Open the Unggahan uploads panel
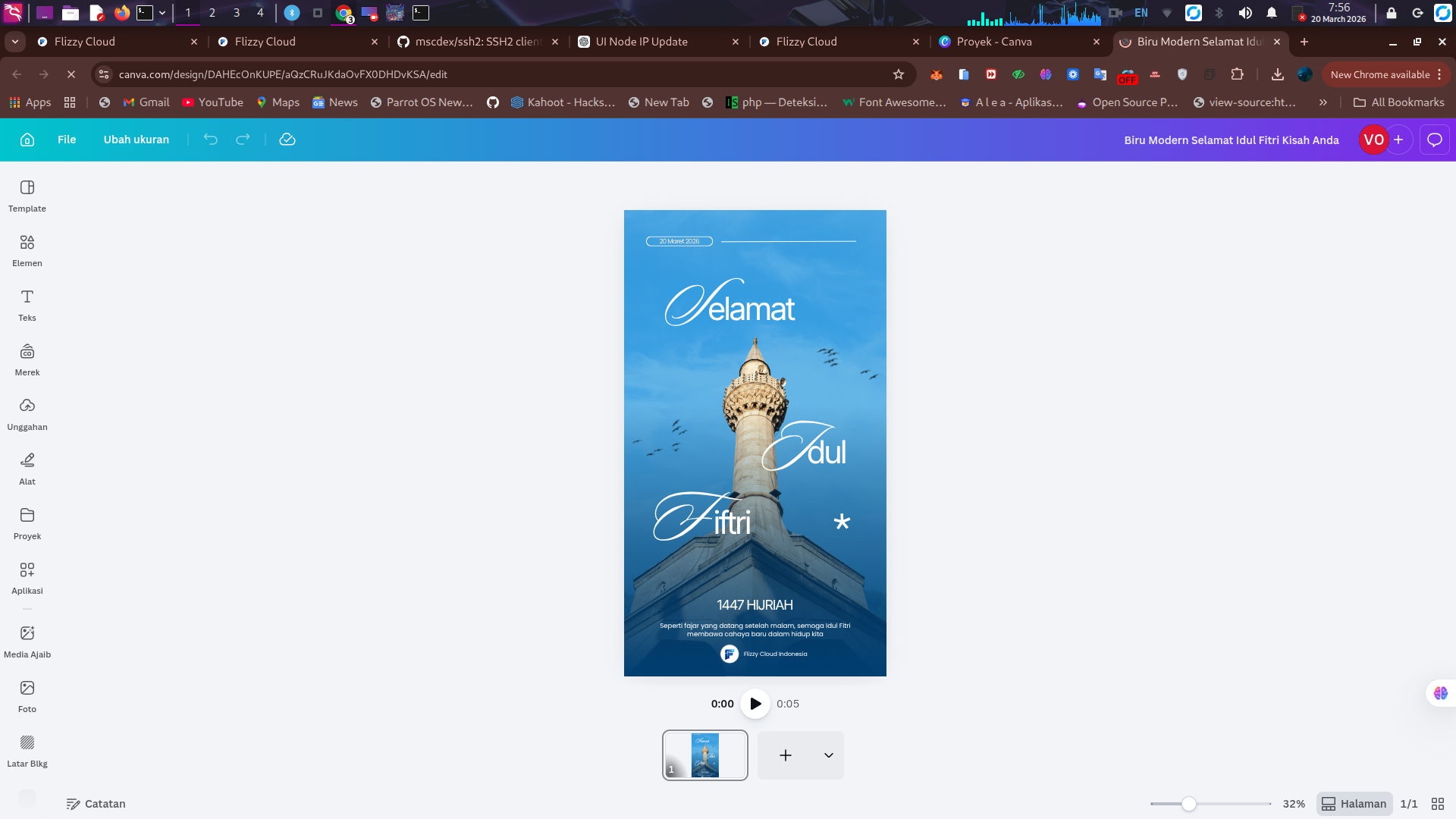 coord(27,414)
